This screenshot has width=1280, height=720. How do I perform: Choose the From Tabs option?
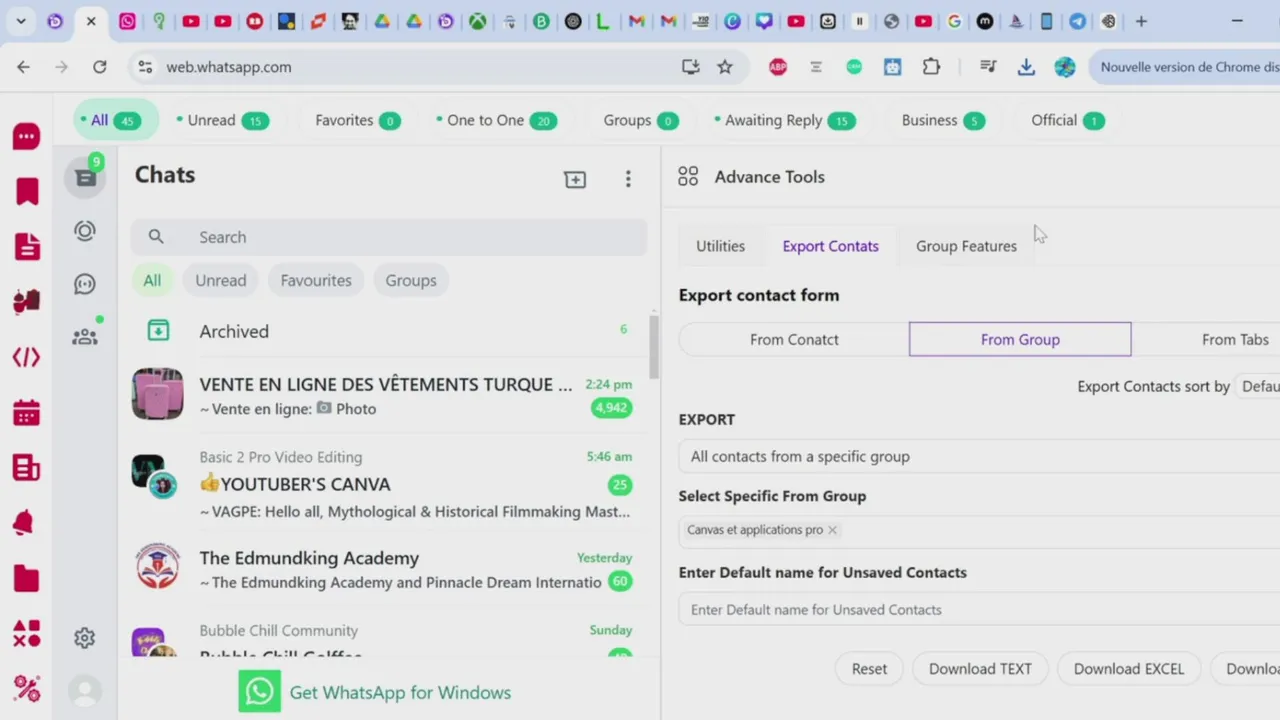coord(1235,339)
